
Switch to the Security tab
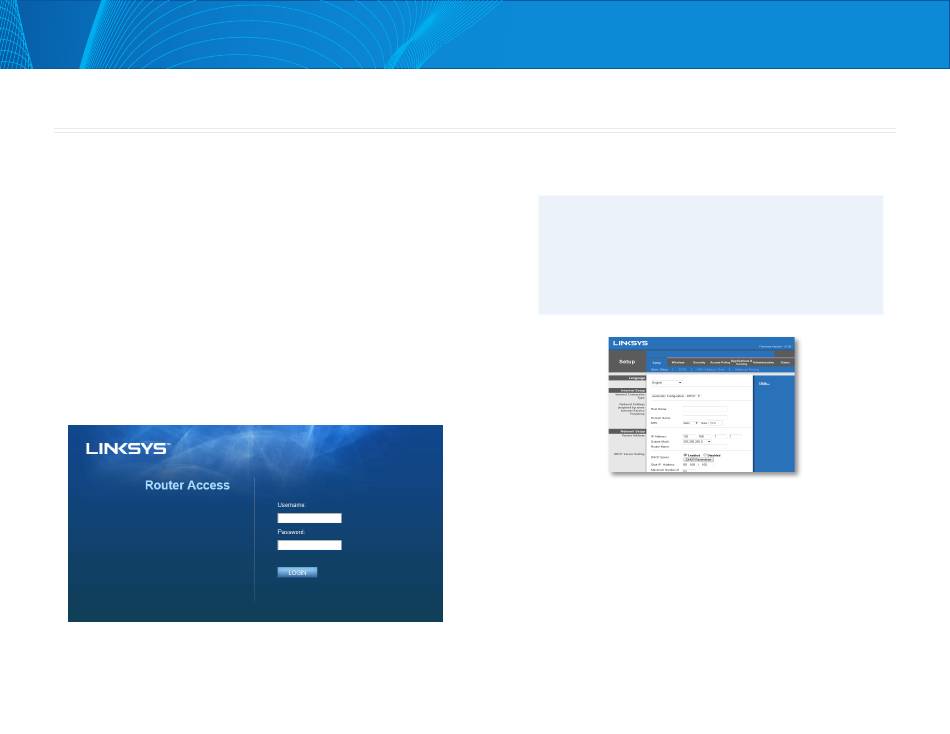pos(699,362)
